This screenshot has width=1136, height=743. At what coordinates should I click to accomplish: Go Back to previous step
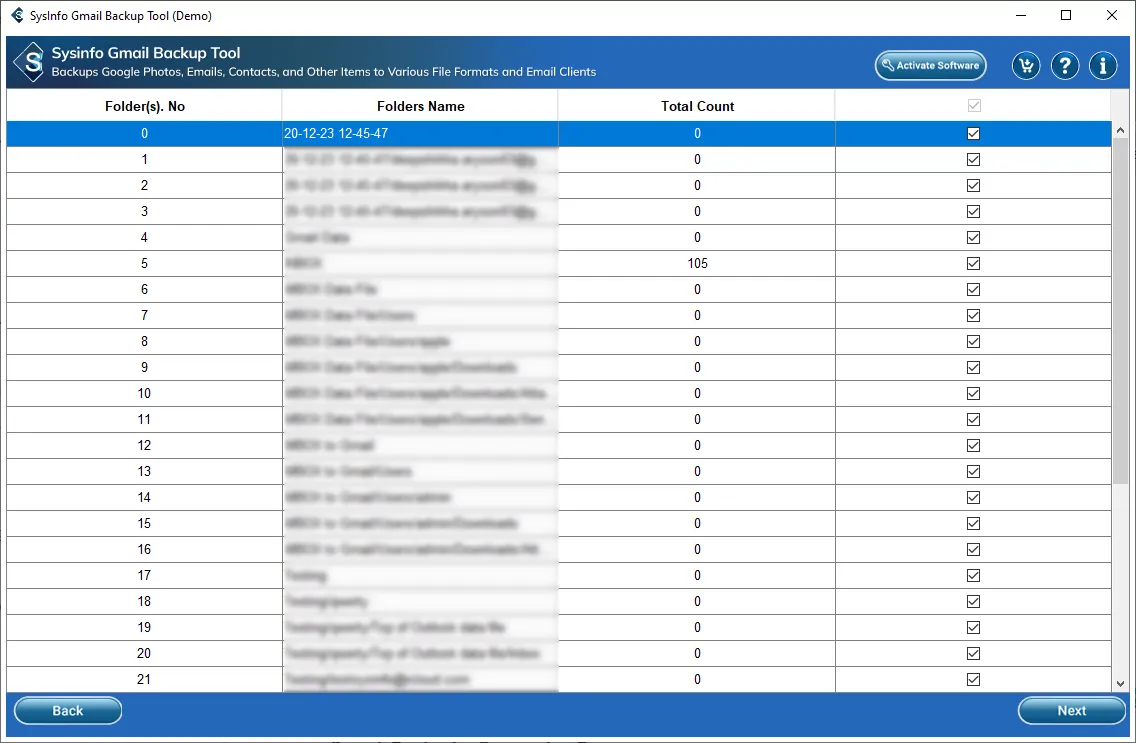click(68, 710)
